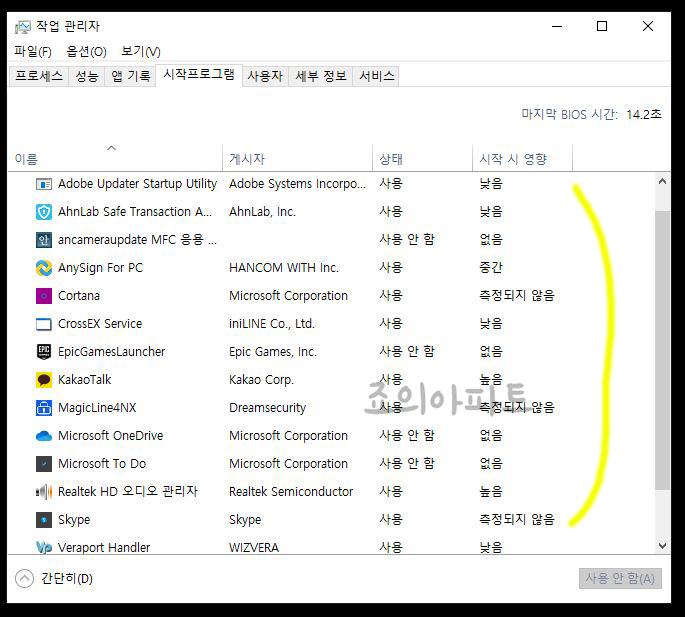Click the EpicGamesLauncher icon
This screenshot has height=617, width=685.
pyautogui.click(x=44, y=352)
